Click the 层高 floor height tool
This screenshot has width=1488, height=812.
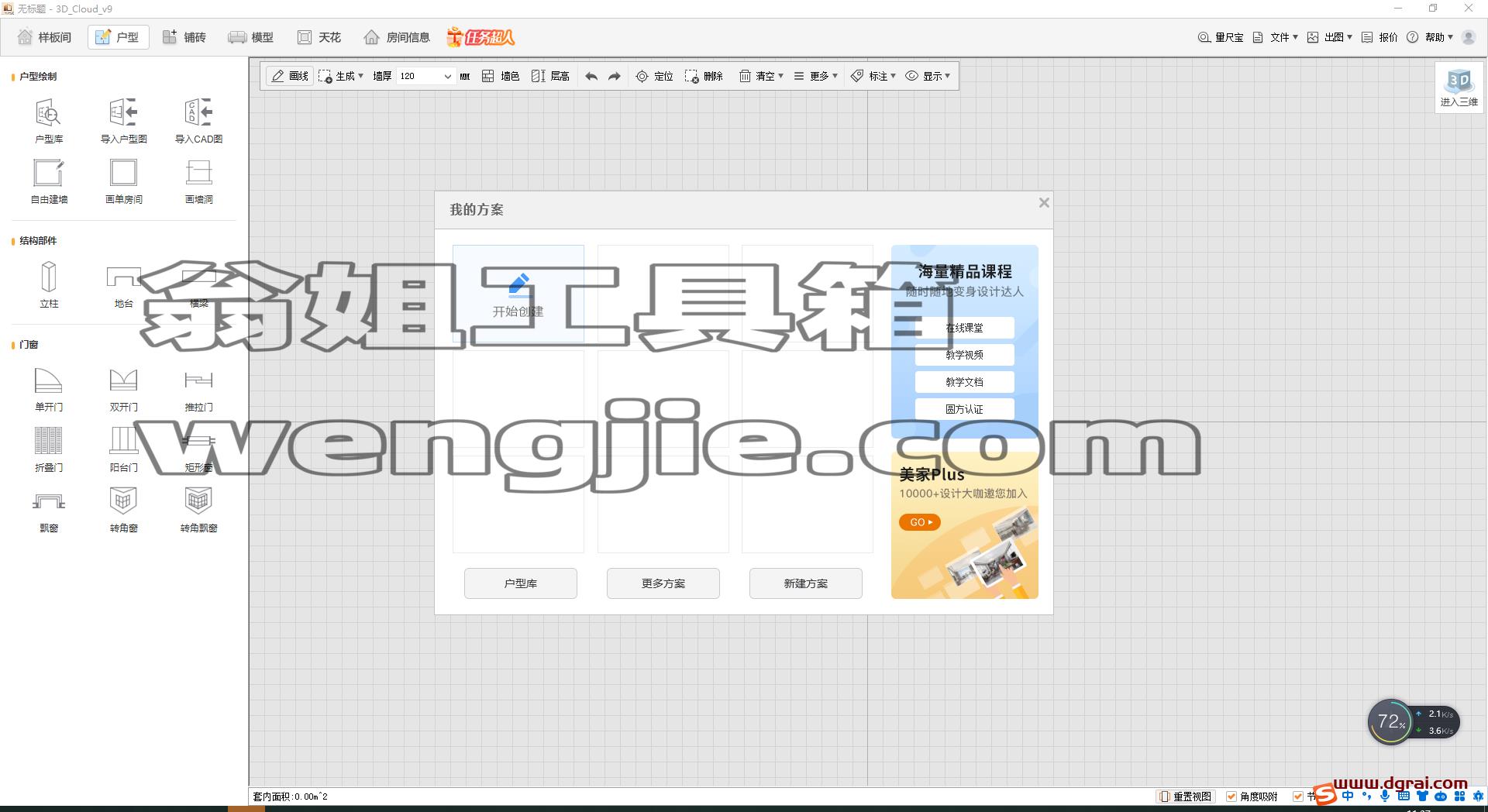[550, 76]
